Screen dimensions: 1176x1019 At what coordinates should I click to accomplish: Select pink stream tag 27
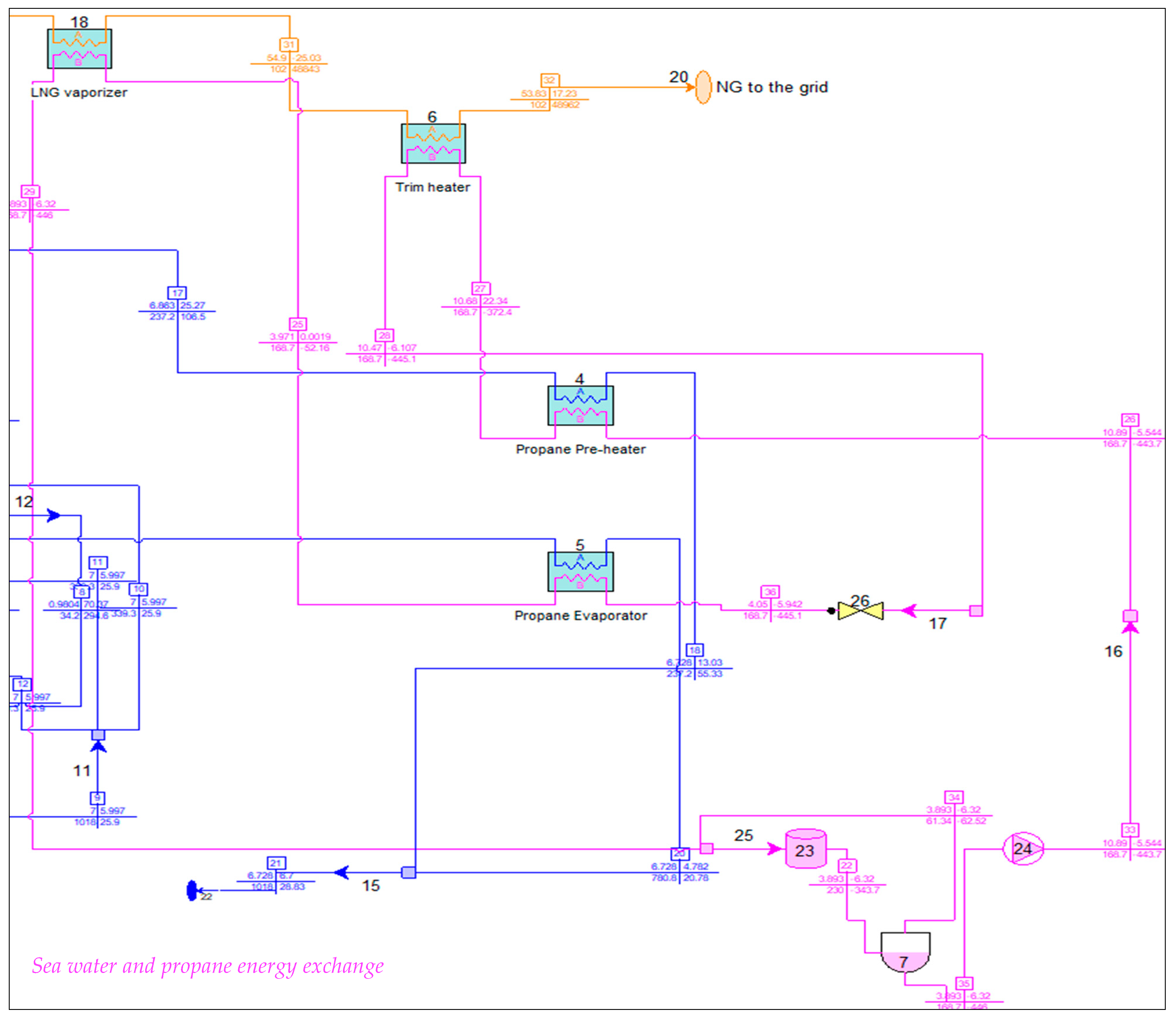coord(481,288)
